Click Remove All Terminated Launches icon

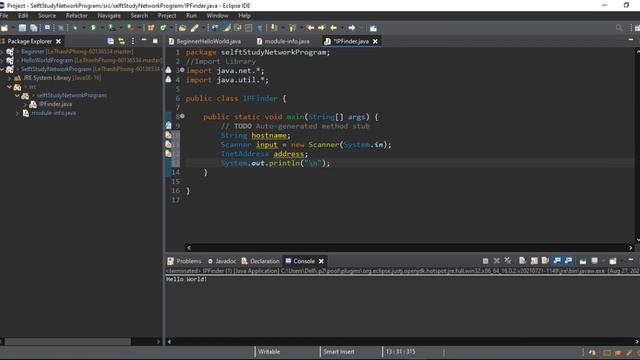coord(508,261)
